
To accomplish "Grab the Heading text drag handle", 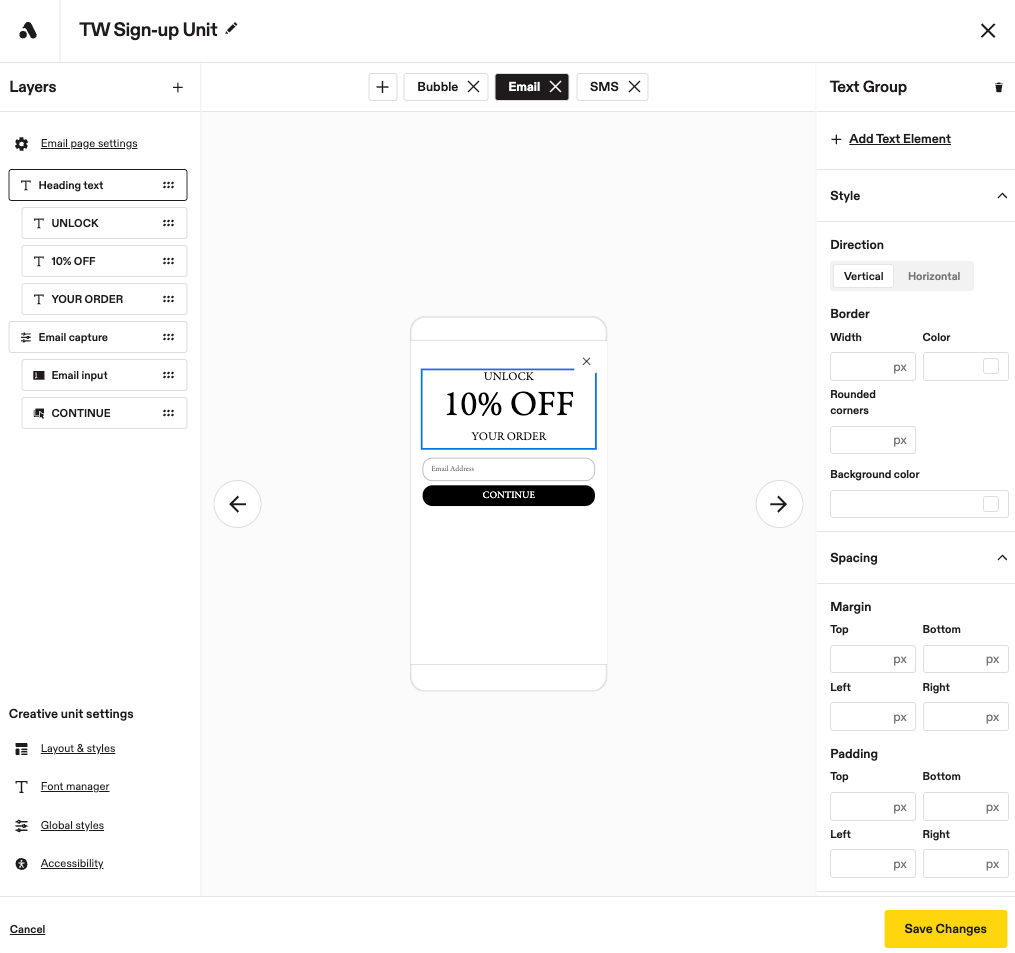I will [x=168, y=185].
